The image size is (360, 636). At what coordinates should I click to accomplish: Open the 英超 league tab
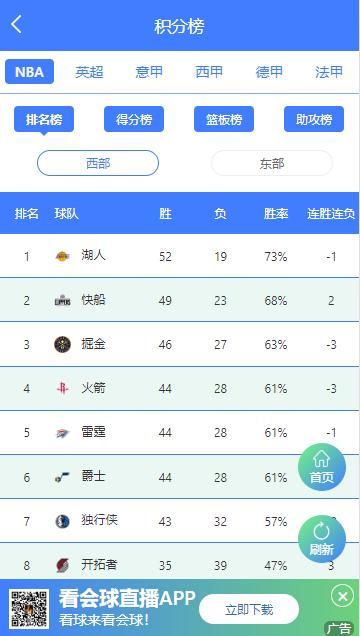tap(89, 72)
